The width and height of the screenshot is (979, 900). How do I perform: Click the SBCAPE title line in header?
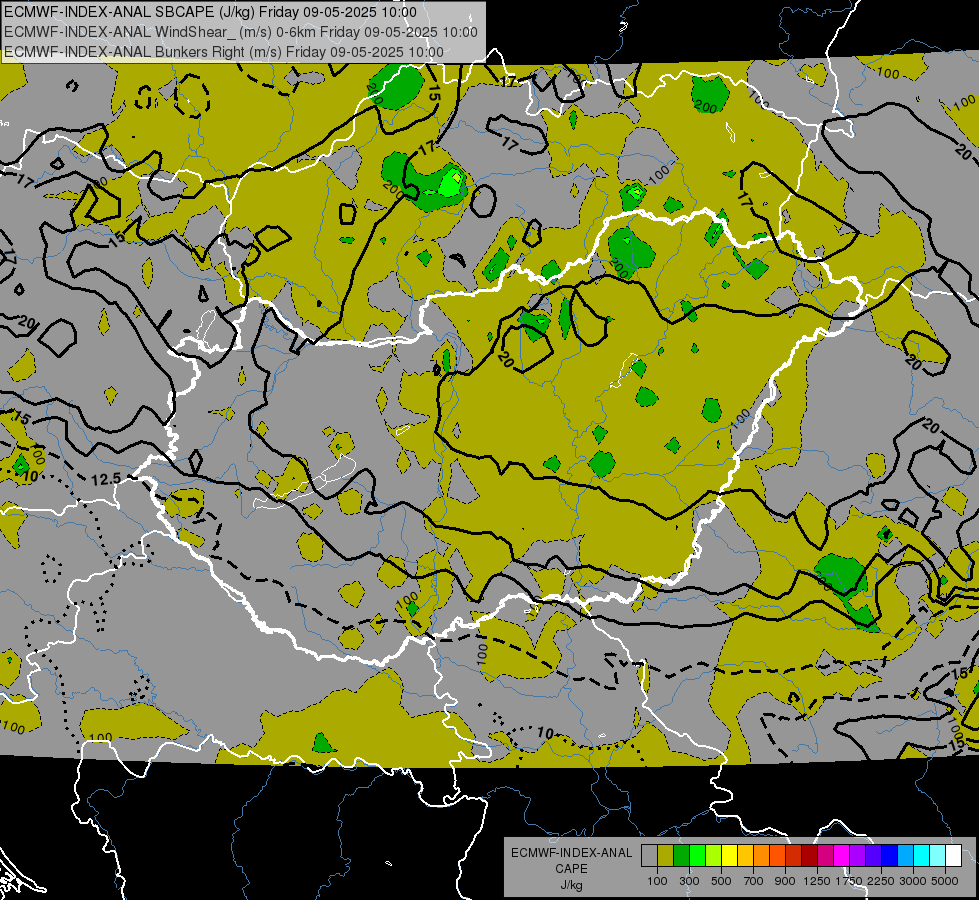210,12
